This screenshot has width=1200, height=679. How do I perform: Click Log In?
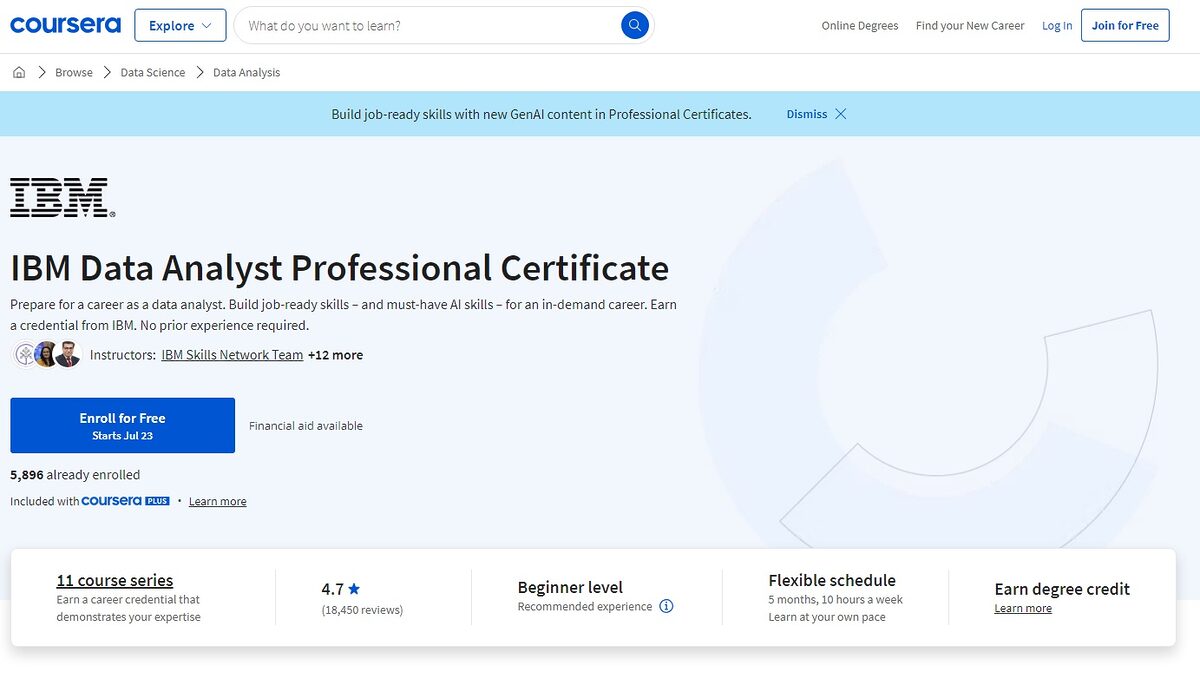pyautogui.click(x=1057, y=26)
